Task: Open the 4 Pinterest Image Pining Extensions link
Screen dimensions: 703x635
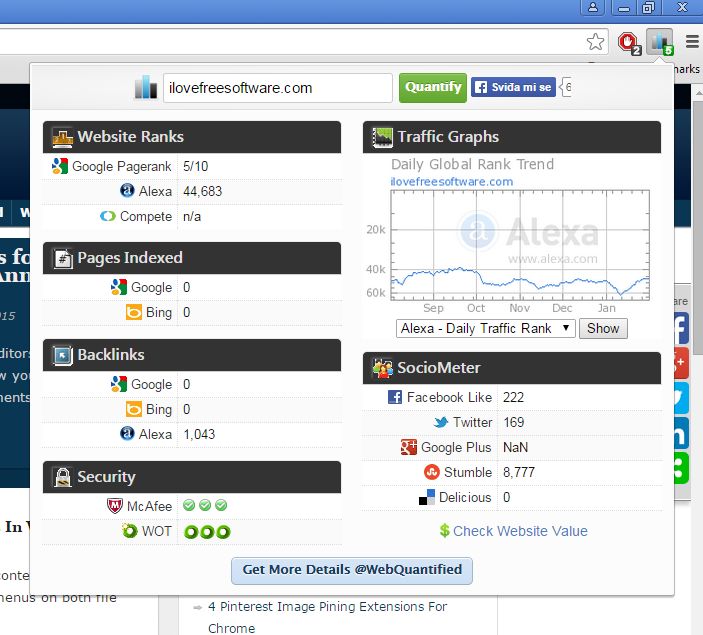Action: click(328, 617)
